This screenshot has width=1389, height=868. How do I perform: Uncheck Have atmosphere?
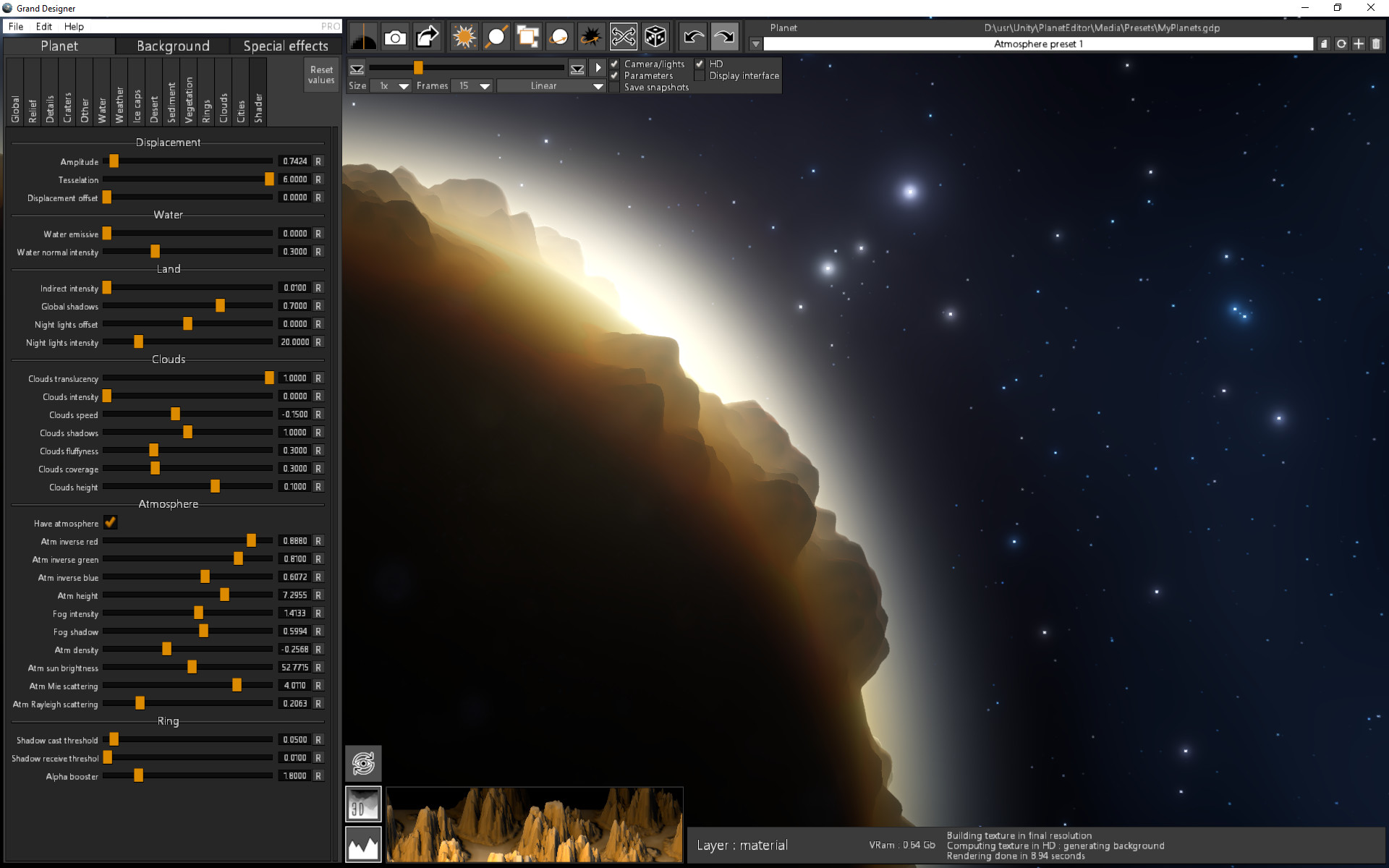click(110, 522)
